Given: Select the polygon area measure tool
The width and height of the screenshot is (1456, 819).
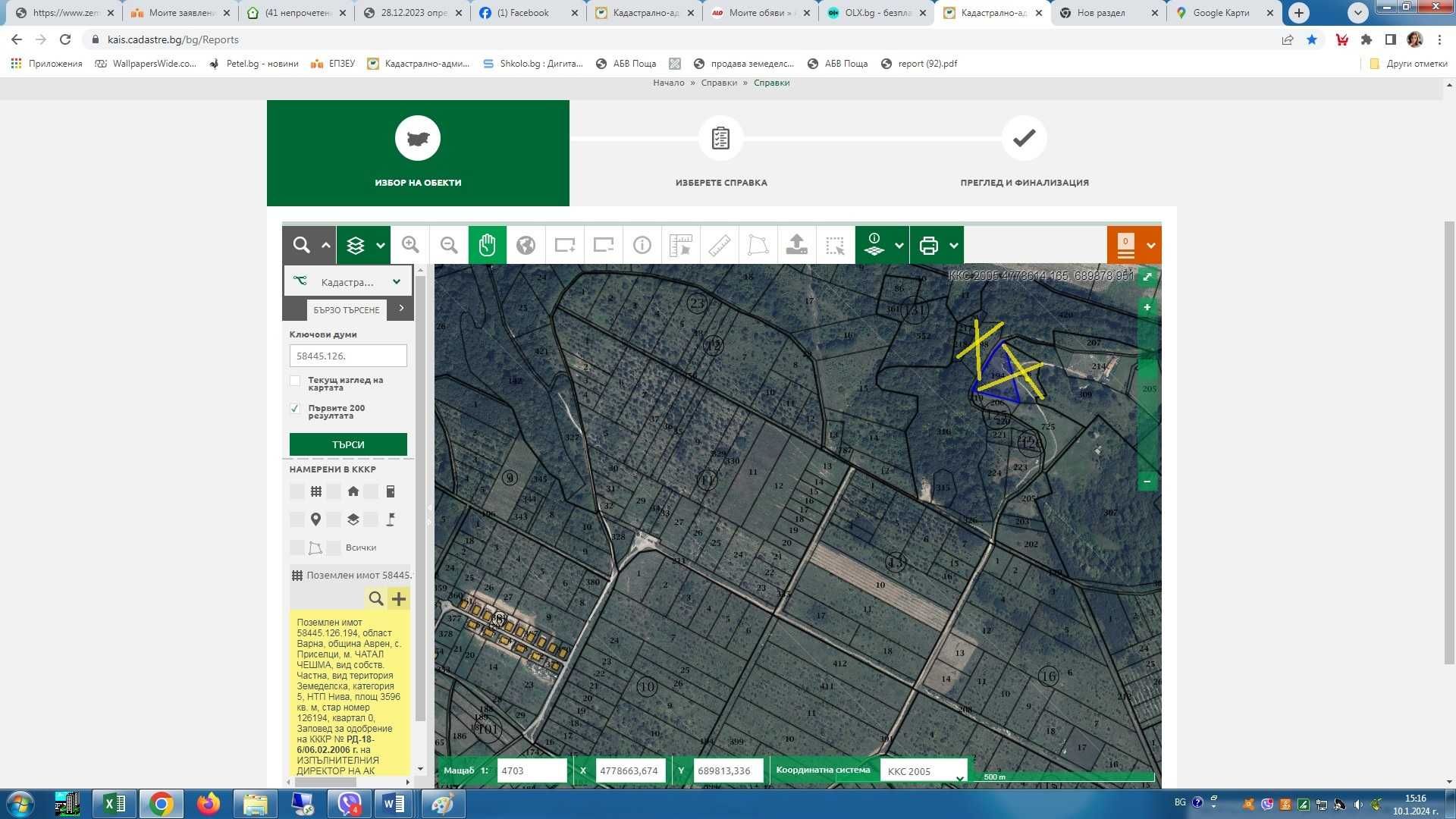Looking at the screenshot, I should tap(758, 245).
